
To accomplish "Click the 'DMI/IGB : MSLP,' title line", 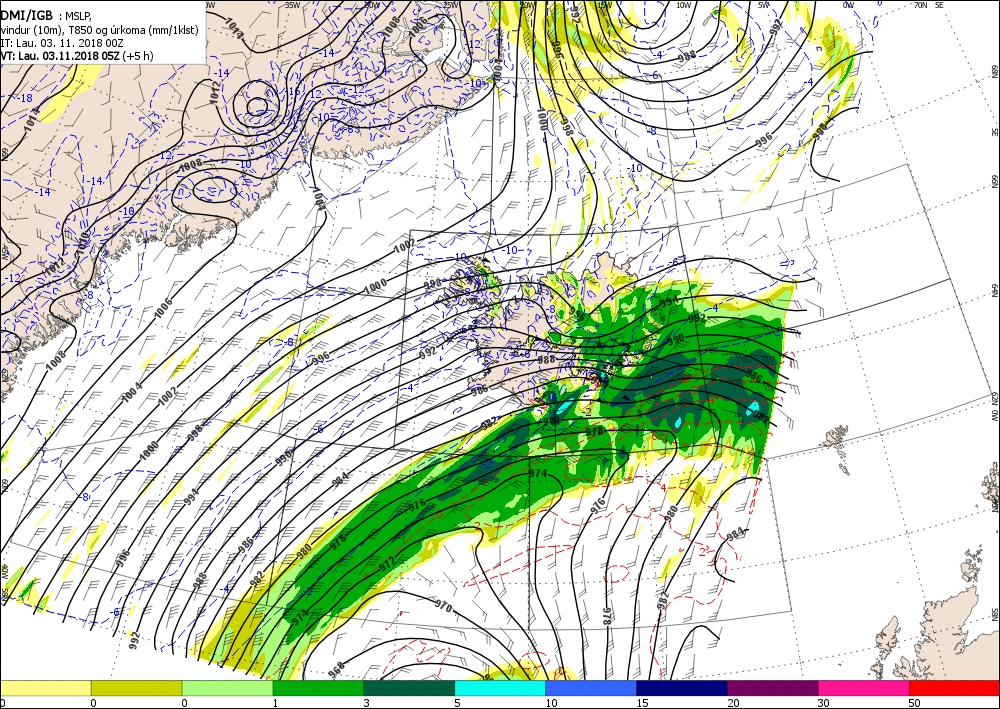I will click(x=47, y=17).
